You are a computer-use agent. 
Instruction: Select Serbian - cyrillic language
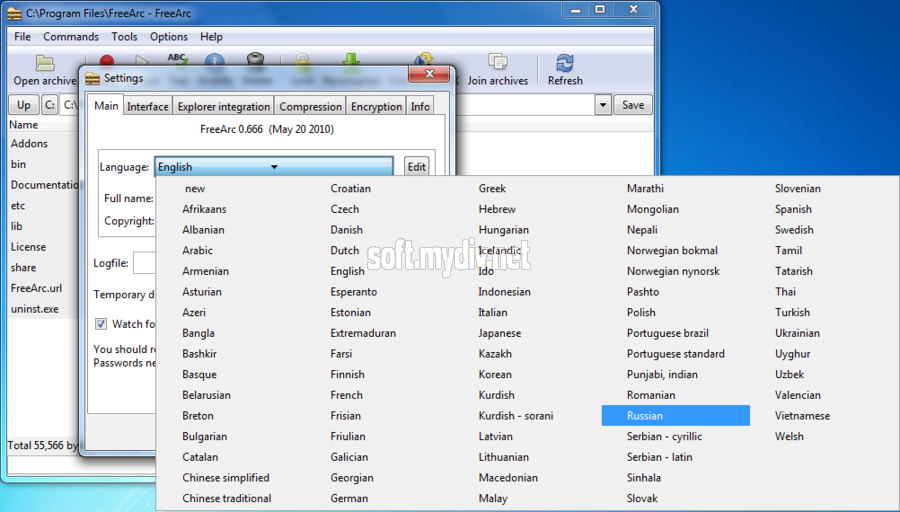coord(664,436)
